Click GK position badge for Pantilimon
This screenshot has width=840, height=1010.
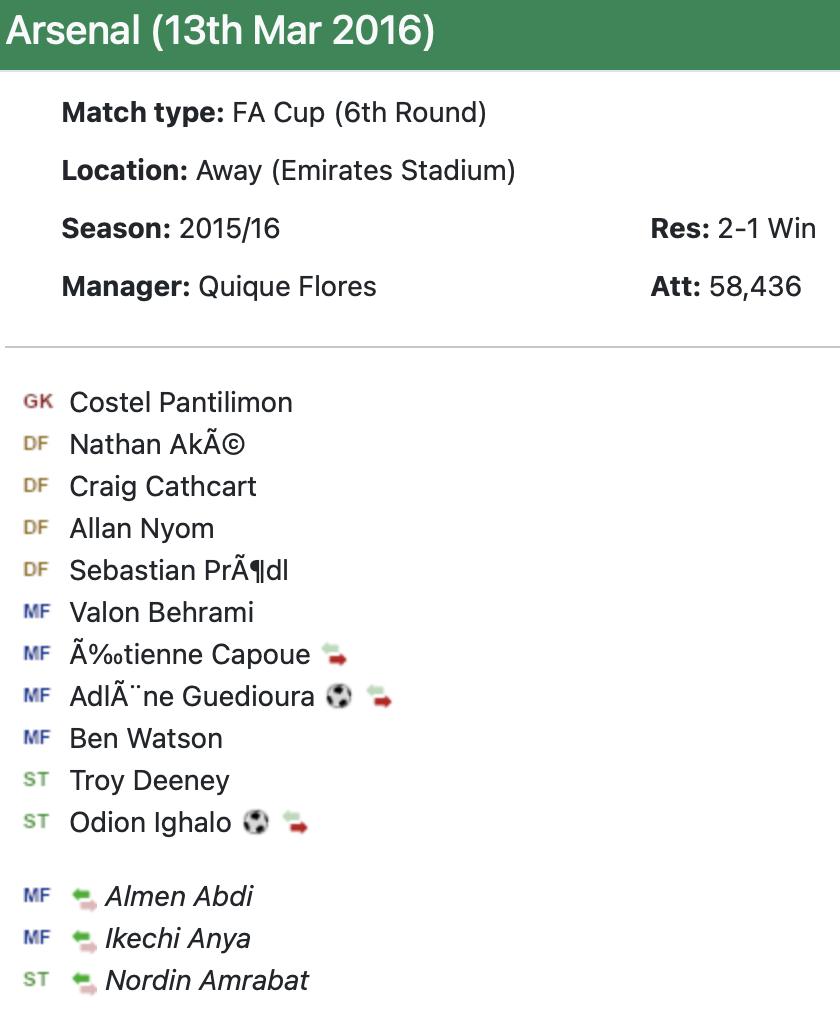(x=38, y=402)
